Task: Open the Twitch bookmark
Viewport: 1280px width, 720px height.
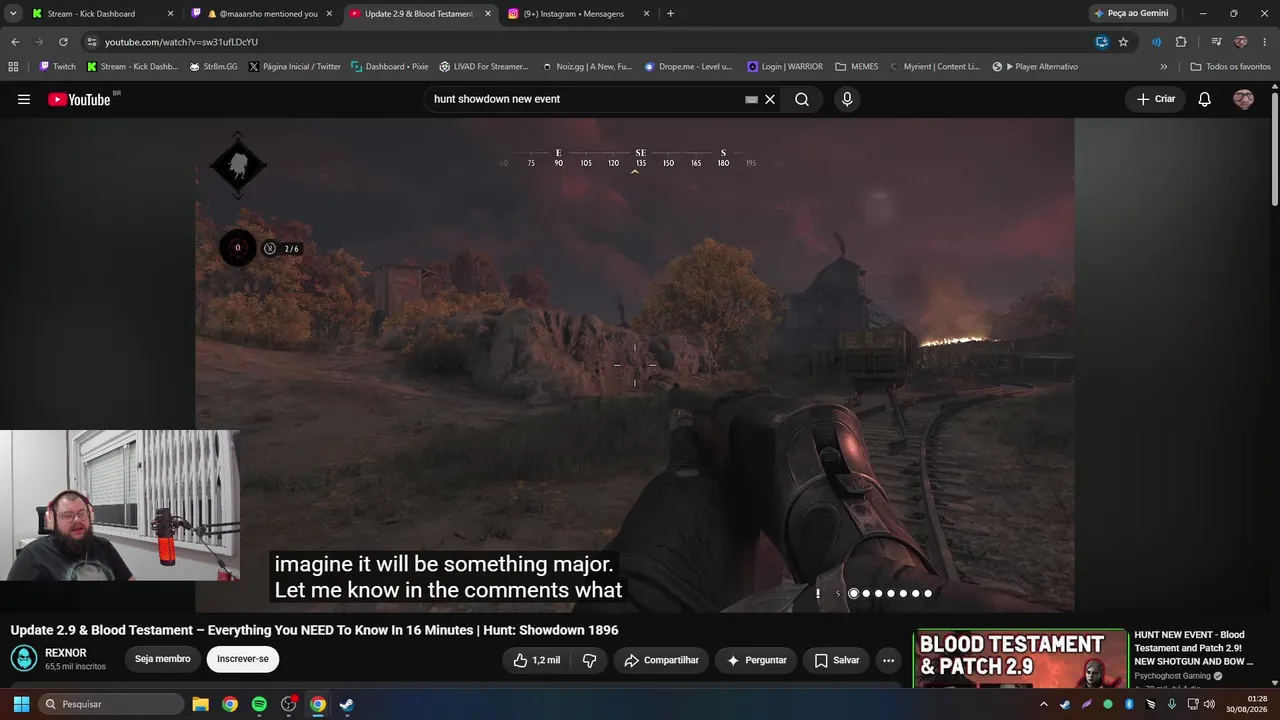Action: (57, 67)
